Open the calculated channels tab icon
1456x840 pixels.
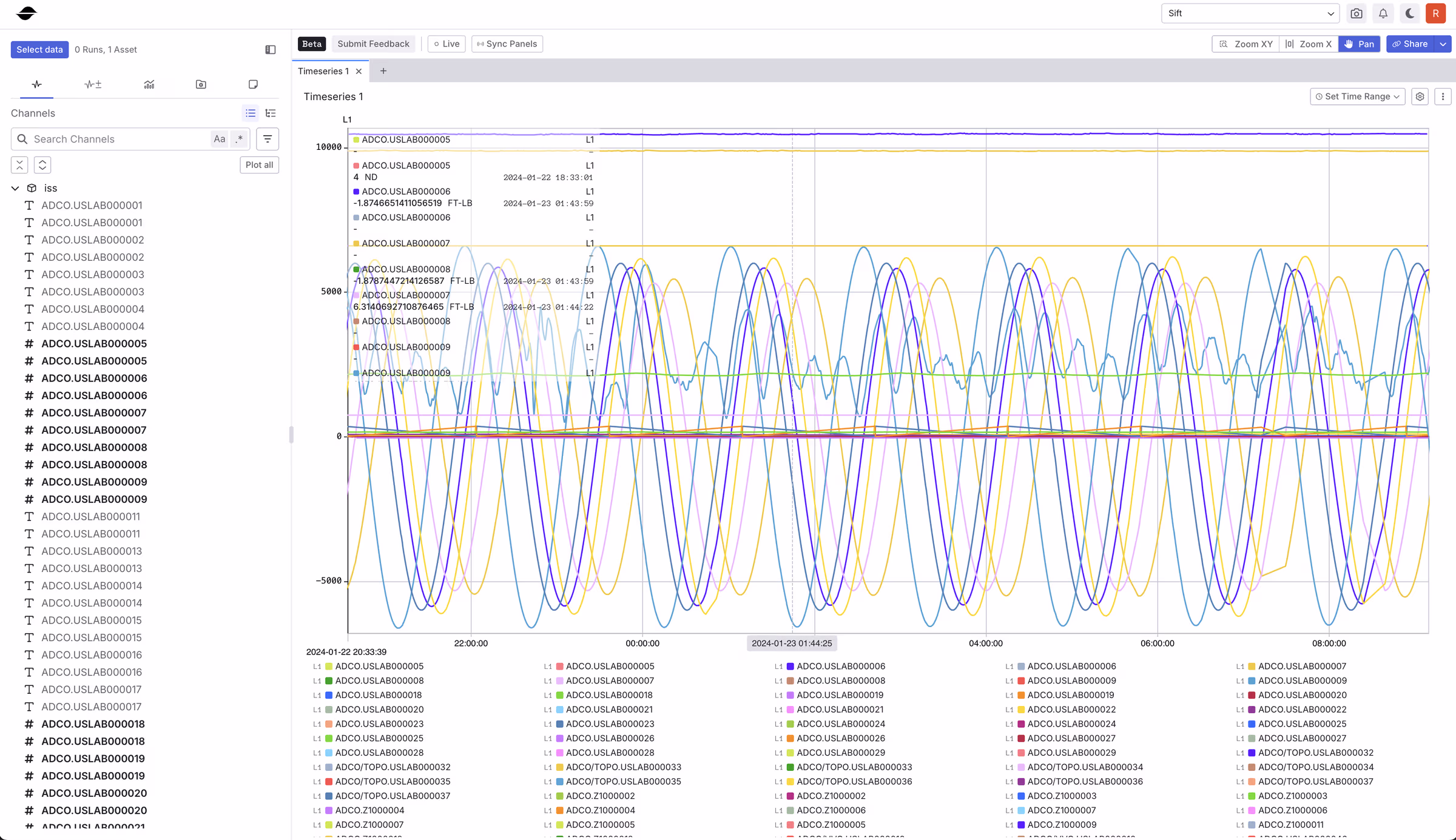click(x=93, y=84)
